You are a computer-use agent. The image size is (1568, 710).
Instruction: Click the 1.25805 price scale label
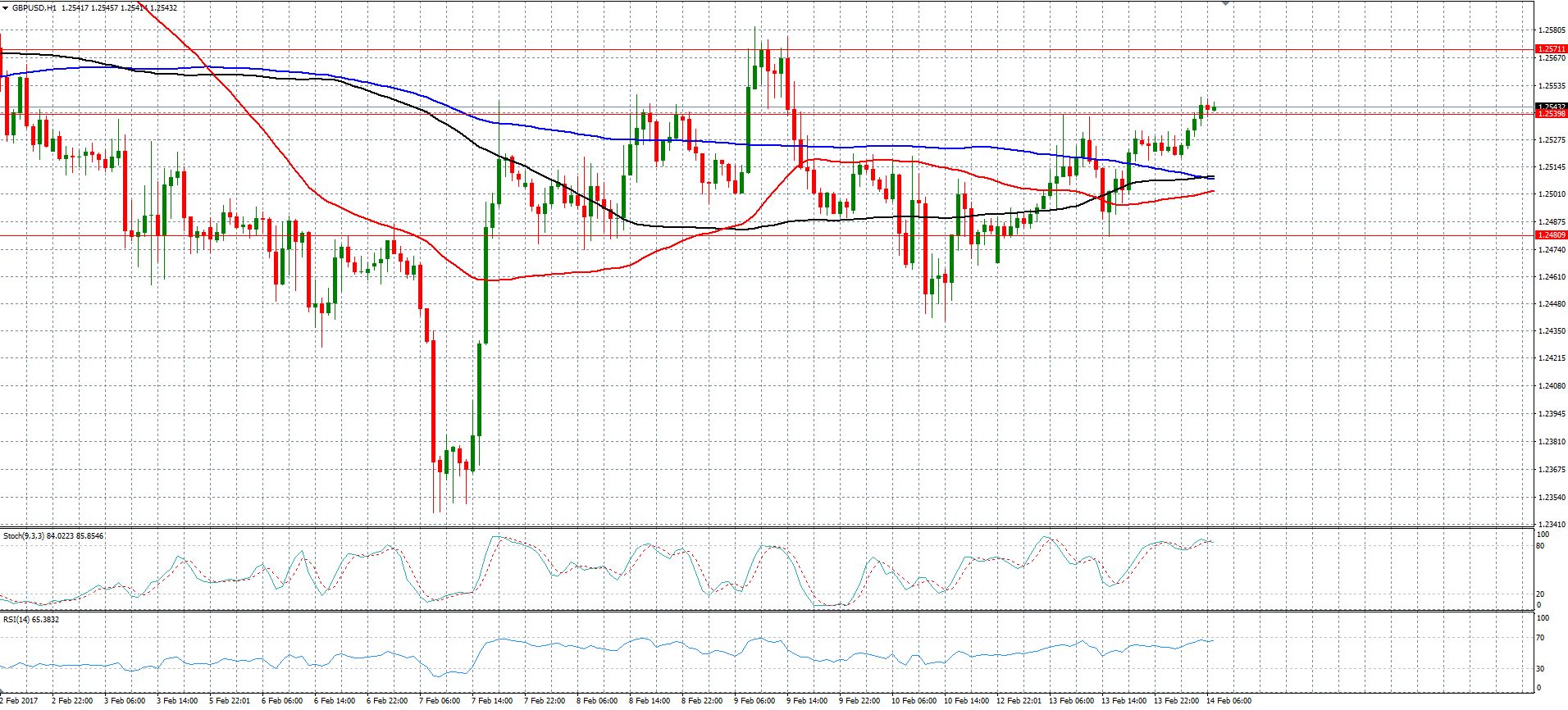click(1552, 30)
